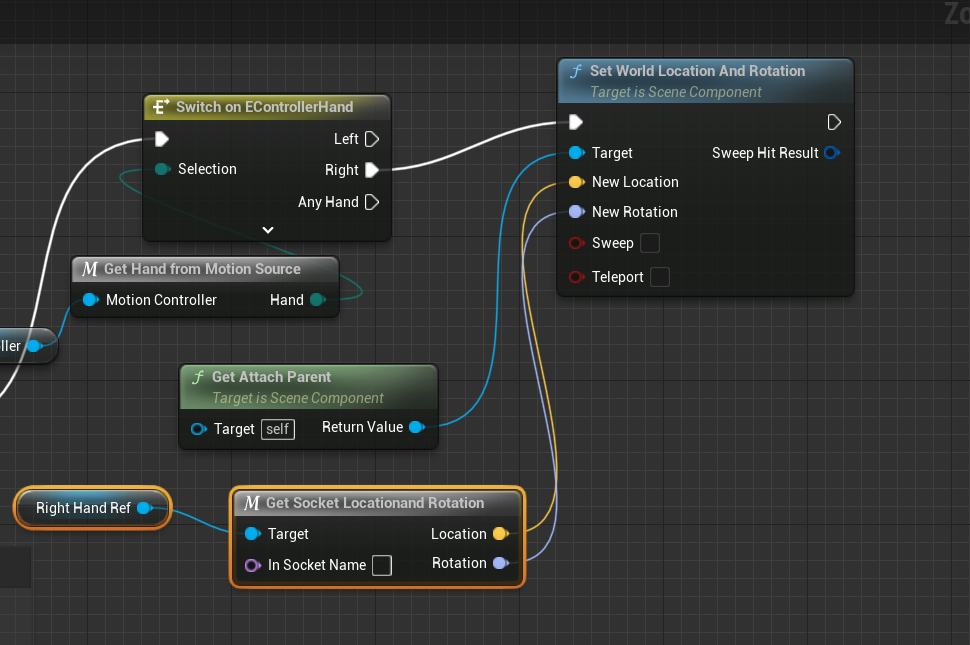Click the Motion Controller input pin
Viewport: 970px width, 645px height.
pos(90,300)
